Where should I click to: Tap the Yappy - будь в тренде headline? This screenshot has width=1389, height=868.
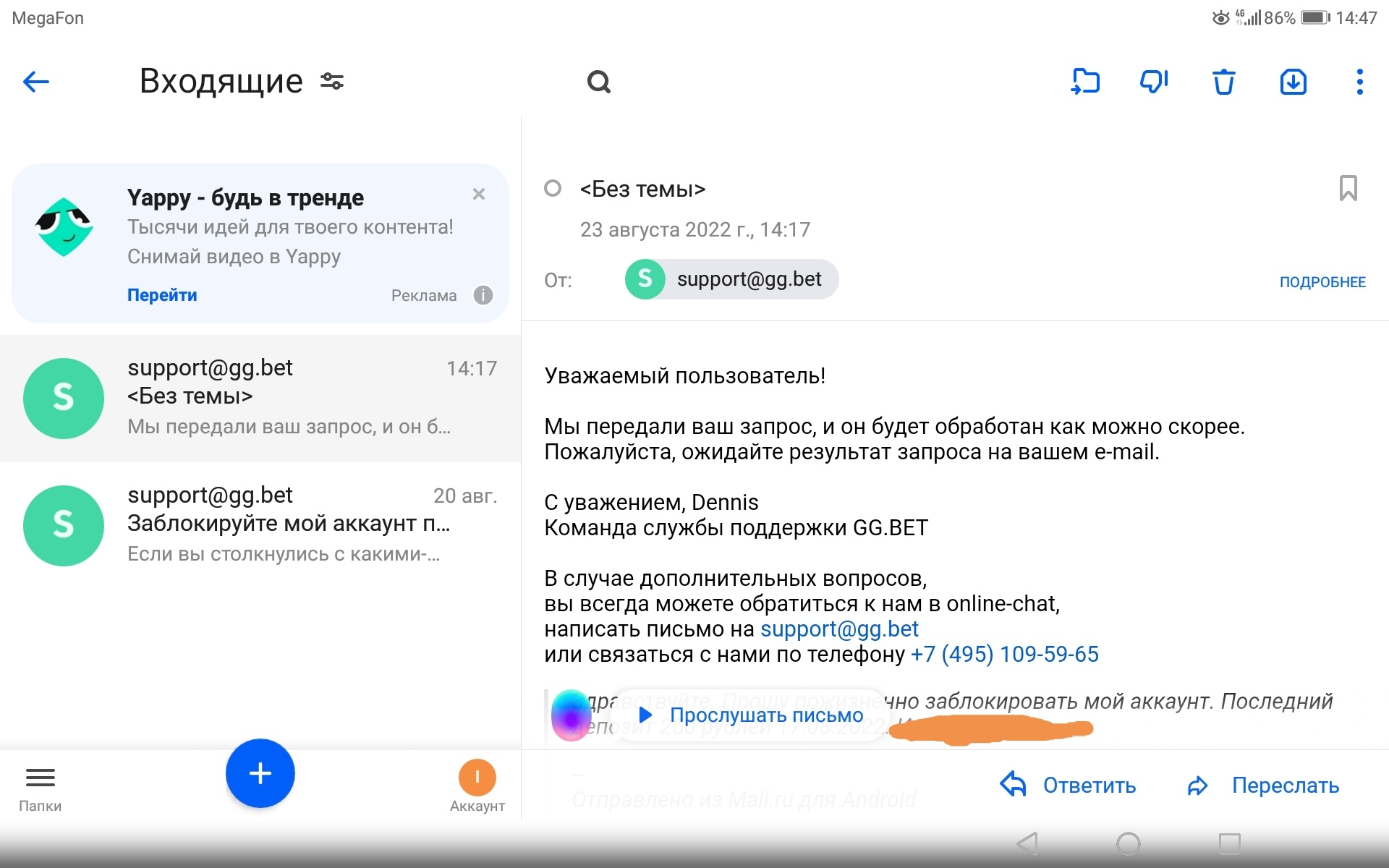point(245,197)
